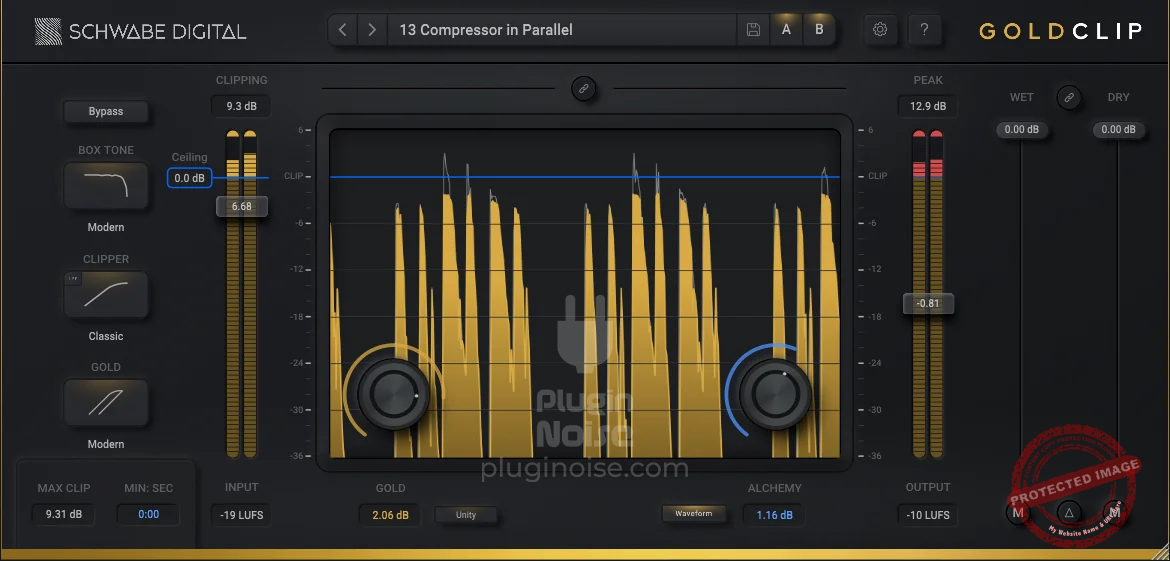Click the Gold knob
The width and height of the screenshot is (1170, 561).
[x=393, y=394]
